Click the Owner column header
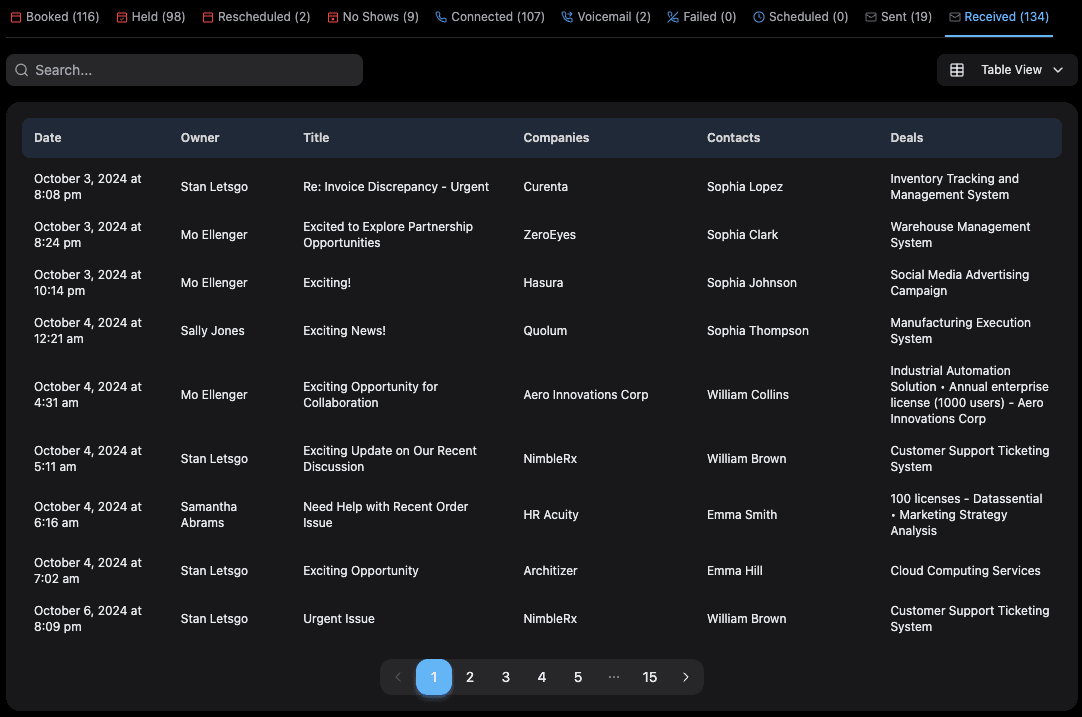1082x717 pixels. (200, 138)
